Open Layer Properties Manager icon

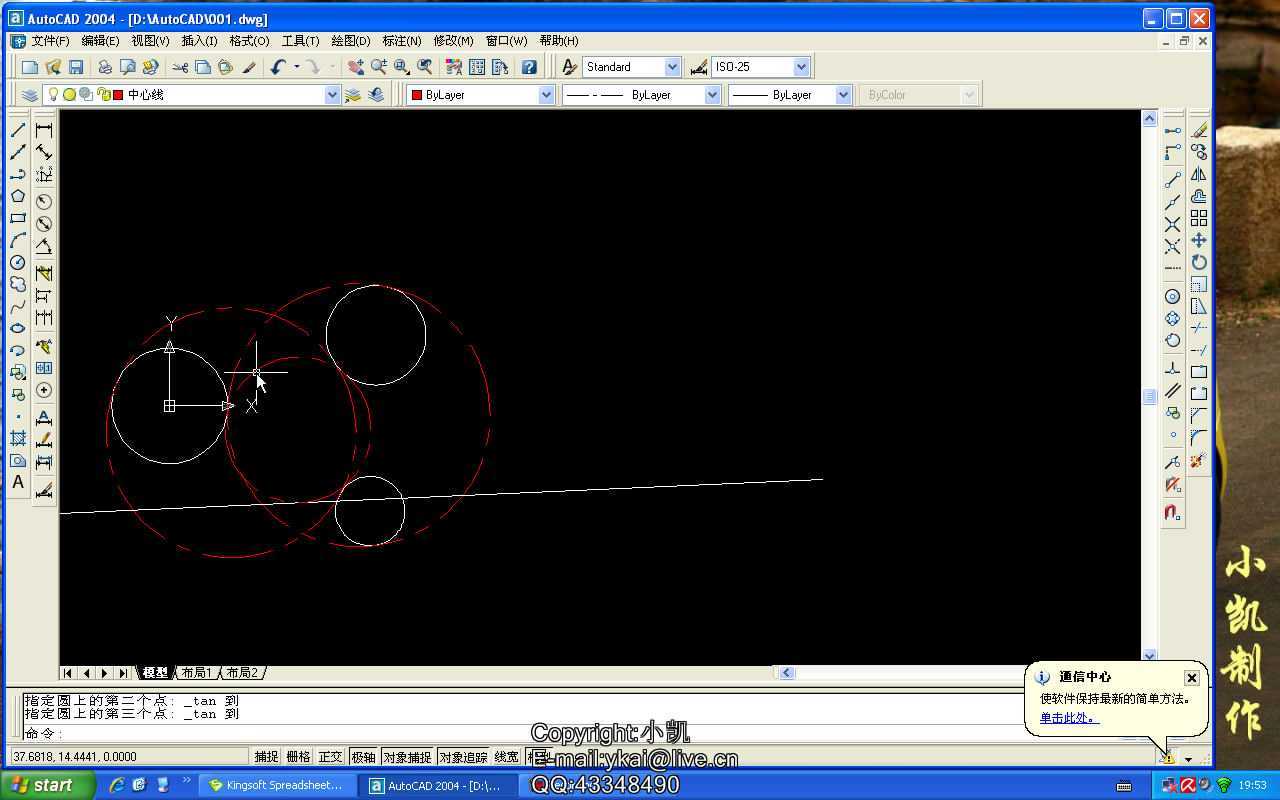click(30, 95)
